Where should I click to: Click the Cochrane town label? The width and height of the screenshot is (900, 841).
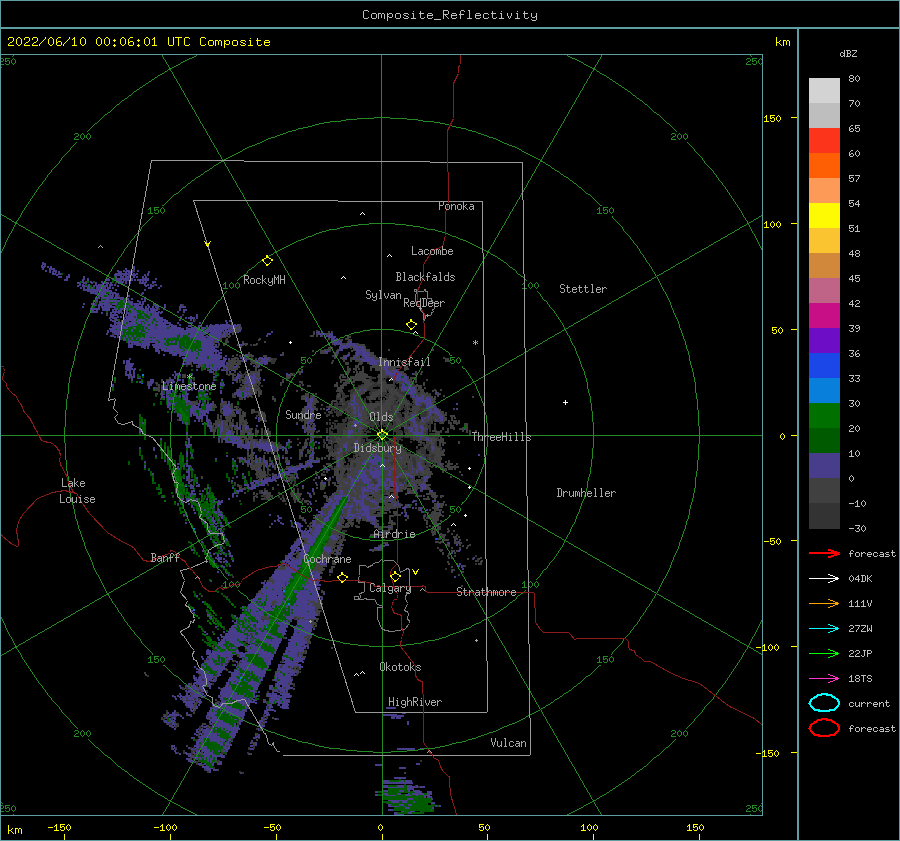coord(327,559)
